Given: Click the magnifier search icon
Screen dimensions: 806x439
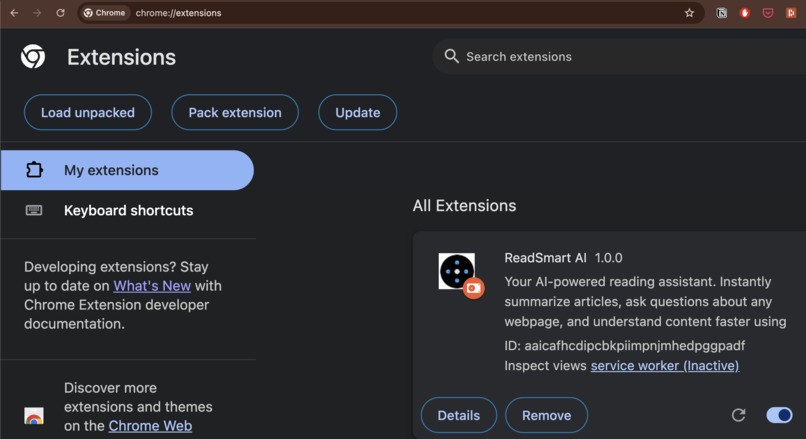Looking at the screenshot, I should point(451,56).
